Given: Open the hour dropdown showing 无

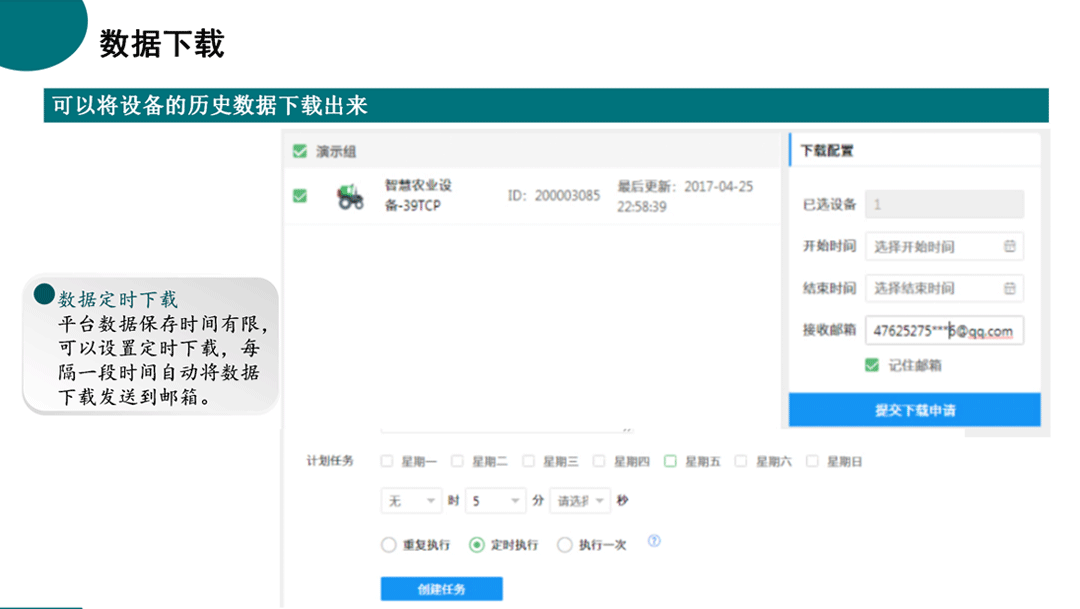Looking at the screenshot, I should pos(410,500).
